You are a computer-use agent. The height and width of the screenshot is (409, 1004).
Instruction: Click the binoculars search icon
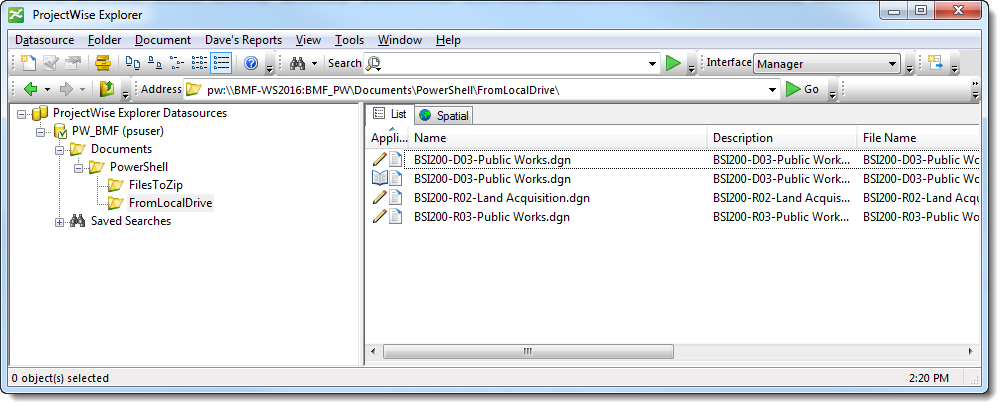[x=297, y=63]
